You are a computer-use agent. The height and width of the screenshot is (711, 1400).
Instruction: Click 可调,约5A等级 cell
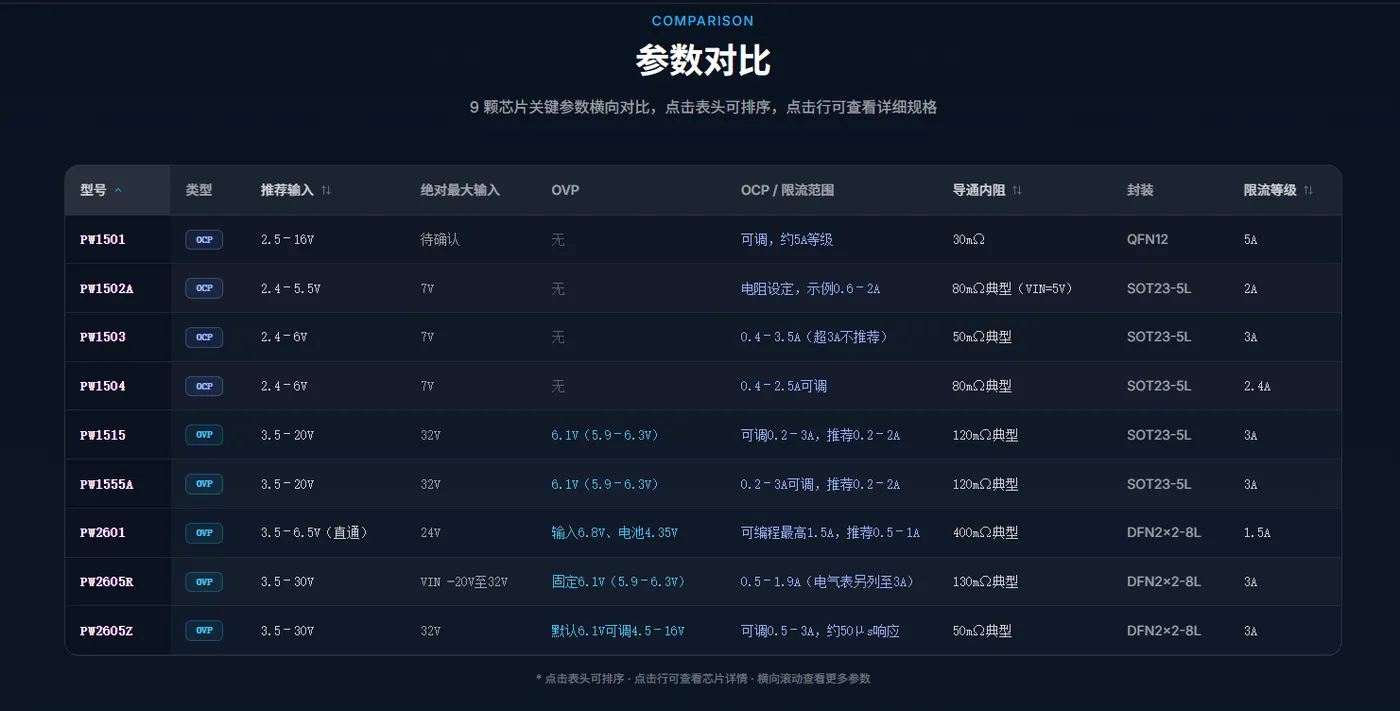[787, 240]
